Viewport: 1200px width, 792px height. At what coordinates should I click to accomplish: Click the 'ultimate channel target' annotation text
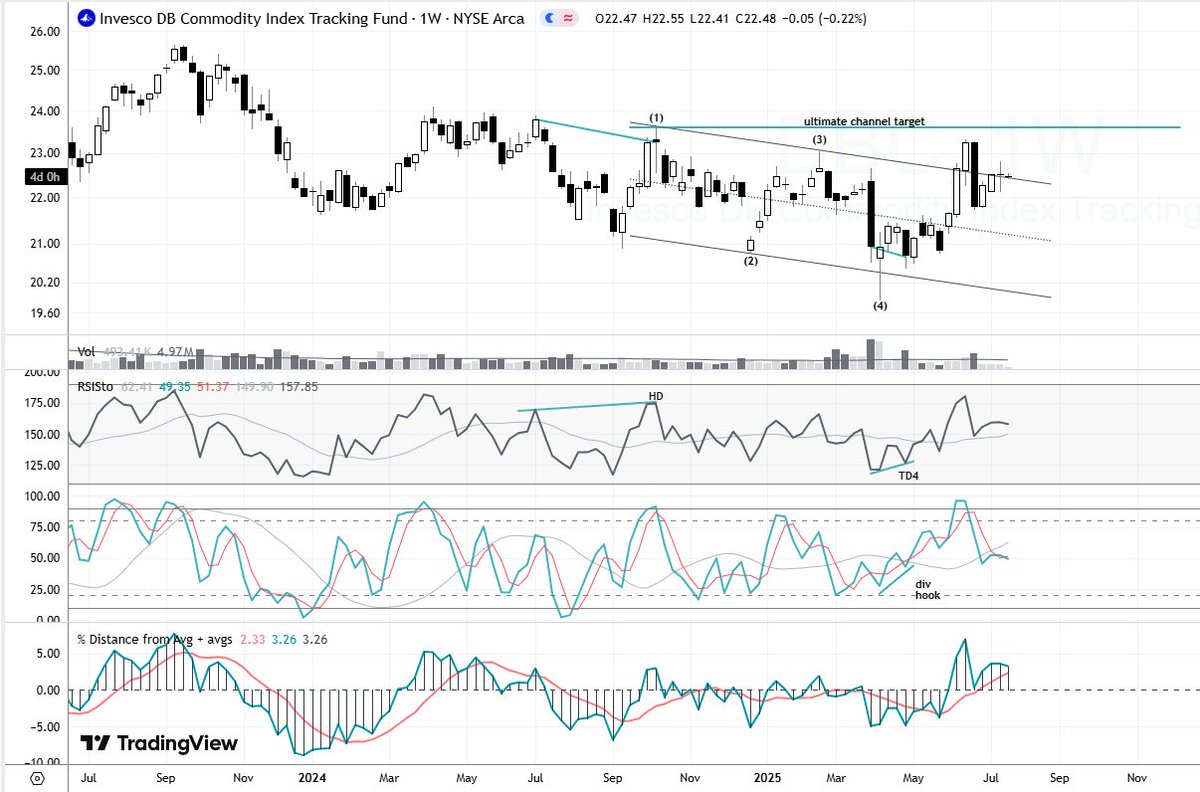(x=866, y=121)
